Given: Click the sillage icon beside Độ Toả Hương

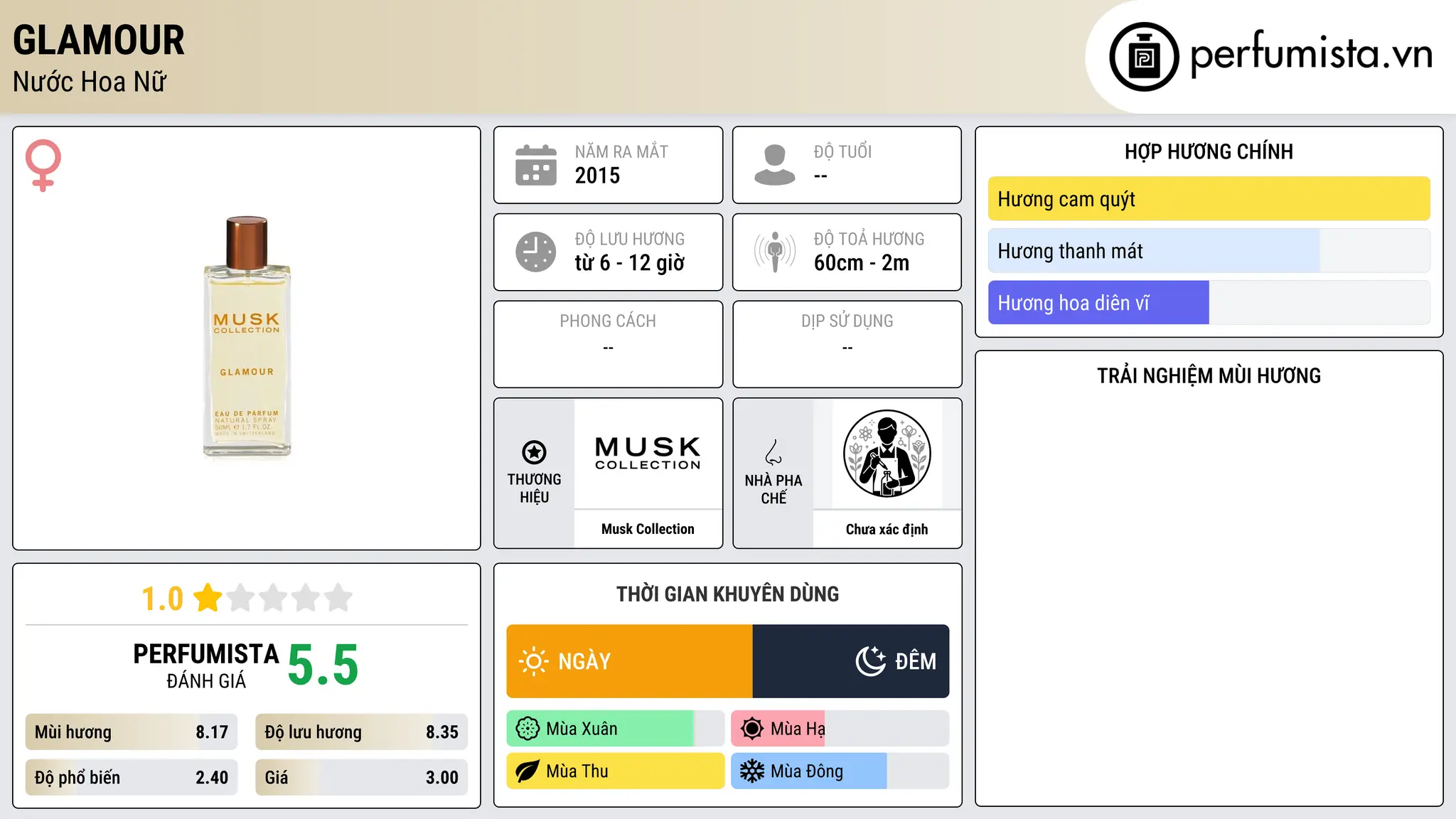Looking at the screenshot, I should [775, 252].
